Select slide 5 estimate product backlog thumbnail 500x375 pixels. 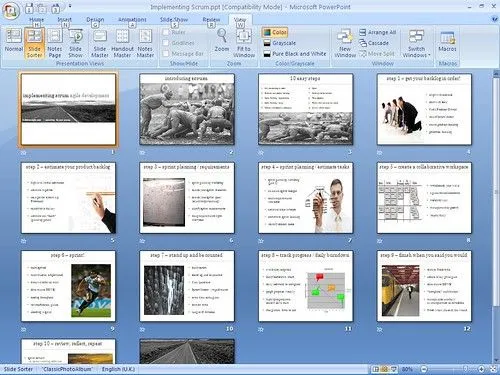(68, 198)
